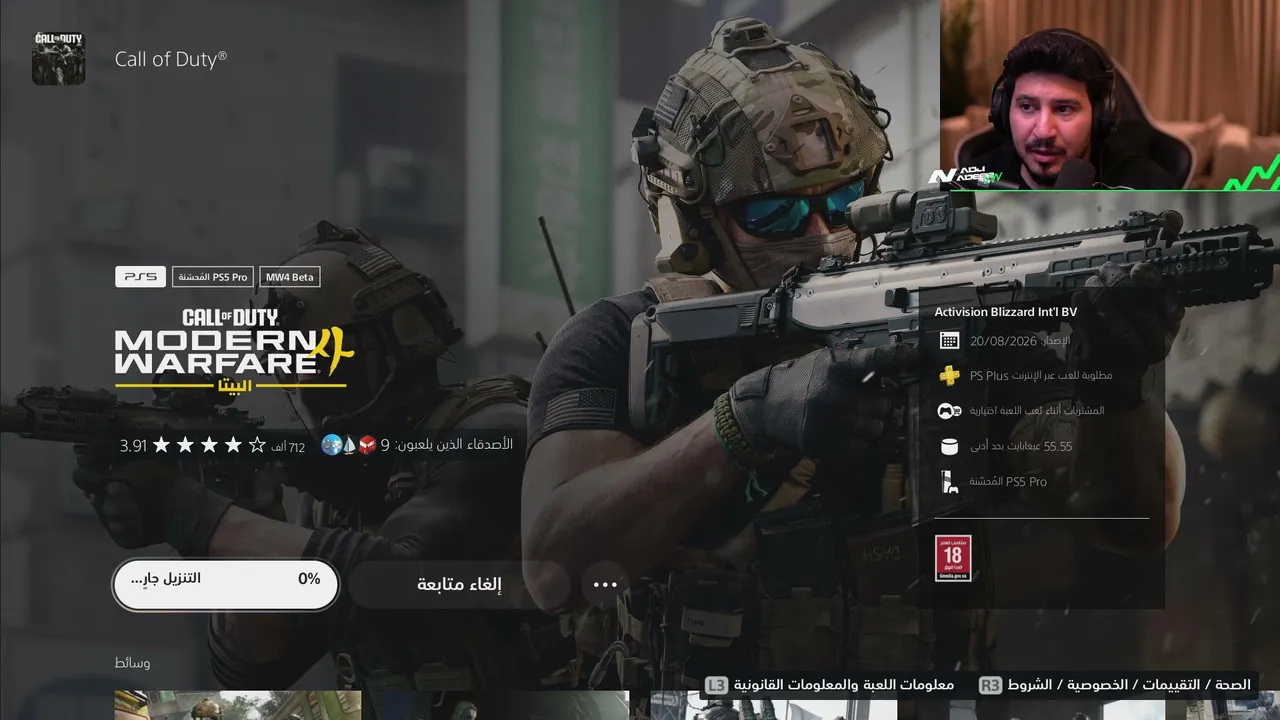1280x720 pixels.
Task: Click the storage size cylinder icon
Action: (949, 446)
